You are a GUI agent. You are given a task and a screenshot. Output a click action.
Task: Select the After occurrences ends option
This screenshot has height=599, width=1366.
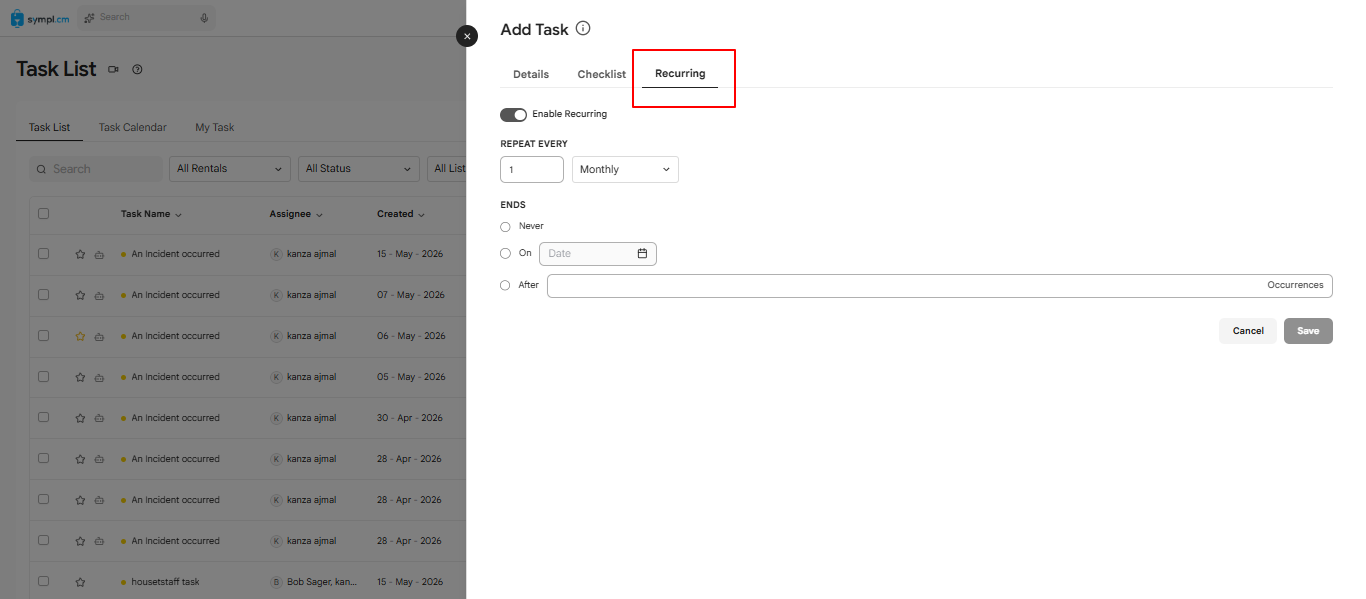(x=505, y=286)
